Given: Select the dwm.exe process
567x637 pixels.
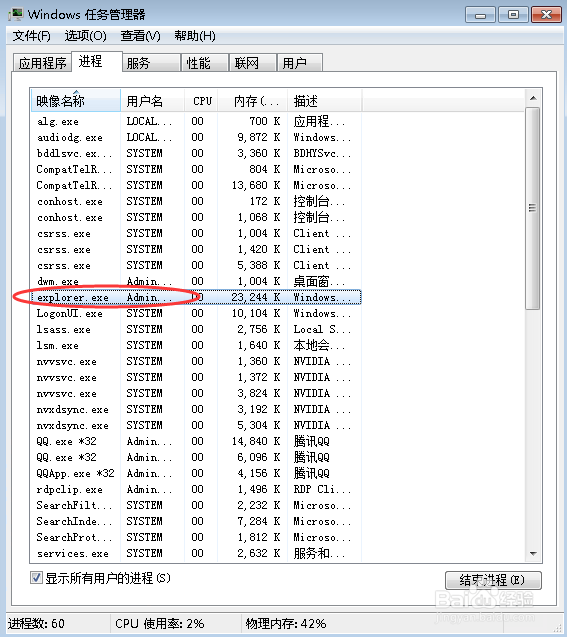Looking at the screenshot, I should click(x=196, y=281).
